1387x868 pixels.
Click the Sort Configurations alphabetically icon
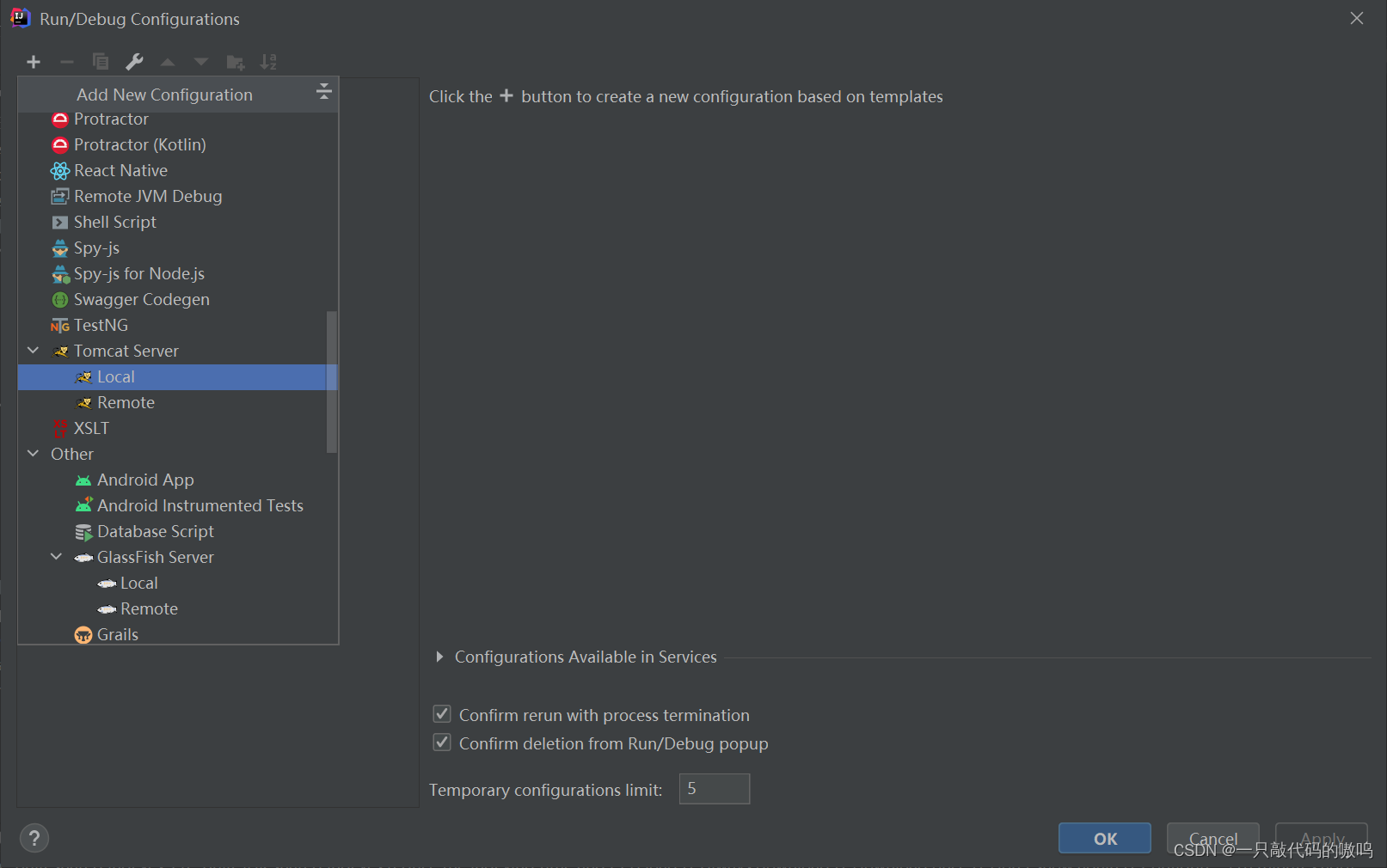coord(268,62)
